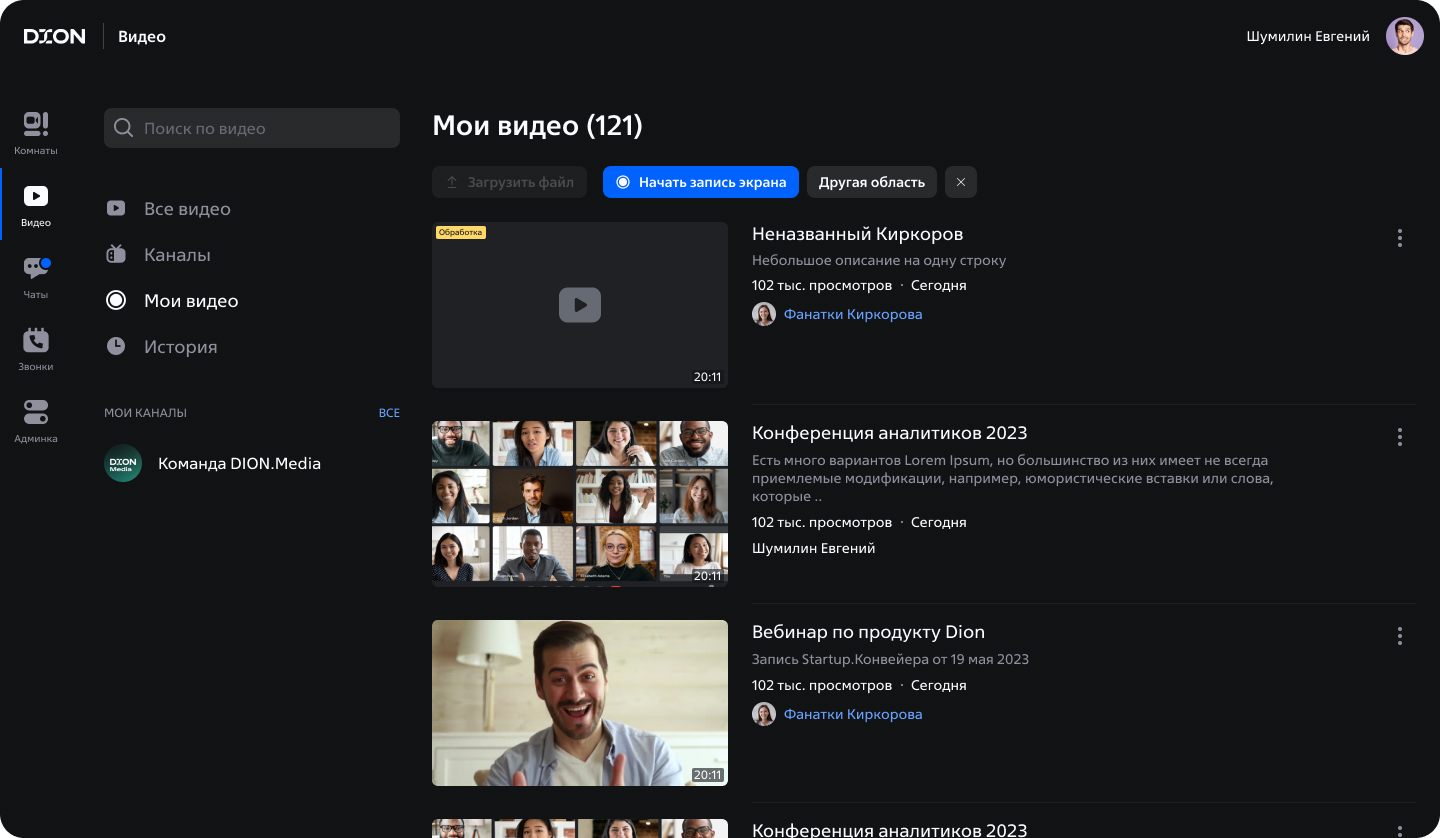Screen dimensions: 1440x838
Task: Click the search magnifier icon
Action: click(x=124, y=128)
